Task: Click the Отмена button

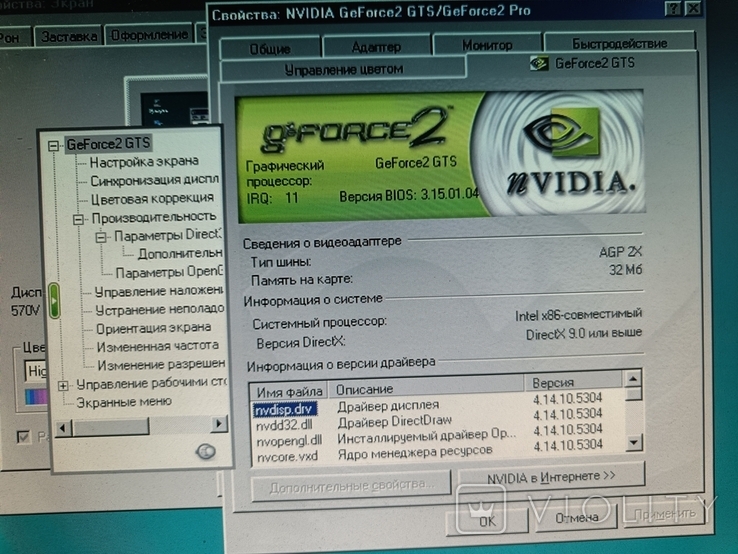Action: 577,518
